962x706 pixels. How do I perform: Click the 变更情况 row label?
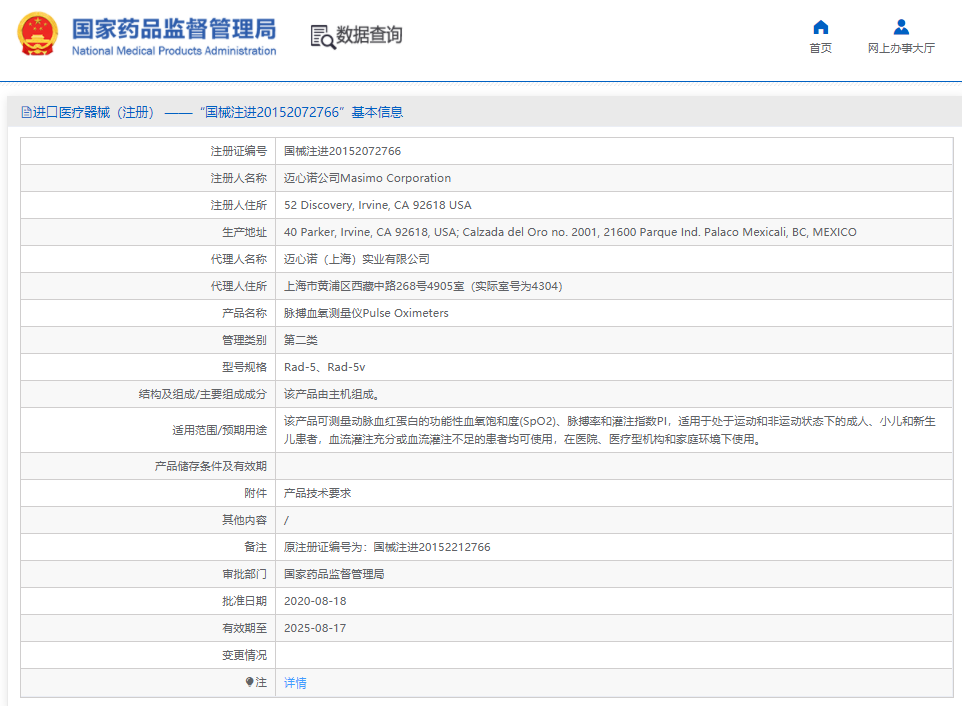244,655
